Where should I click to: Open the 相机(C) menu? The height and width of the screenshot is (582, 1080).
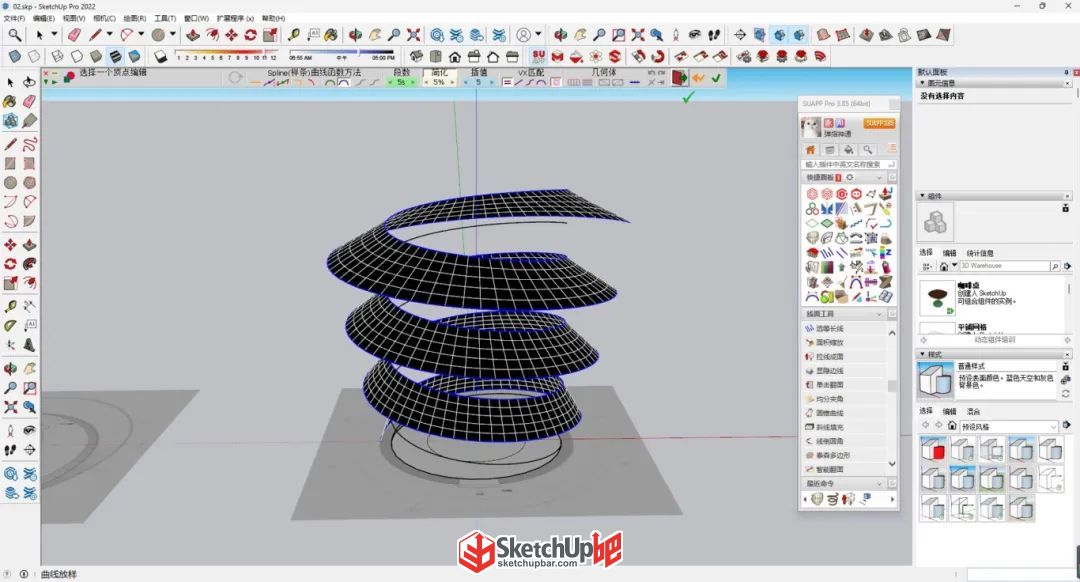pos(105,19)
